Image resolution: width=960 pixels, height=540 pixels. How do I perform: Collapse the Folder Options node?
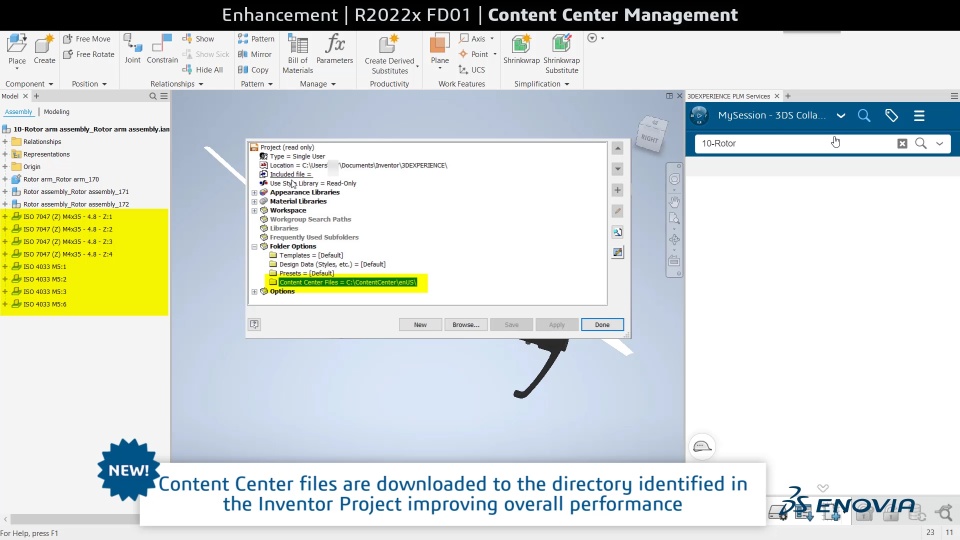coord(255,247)
